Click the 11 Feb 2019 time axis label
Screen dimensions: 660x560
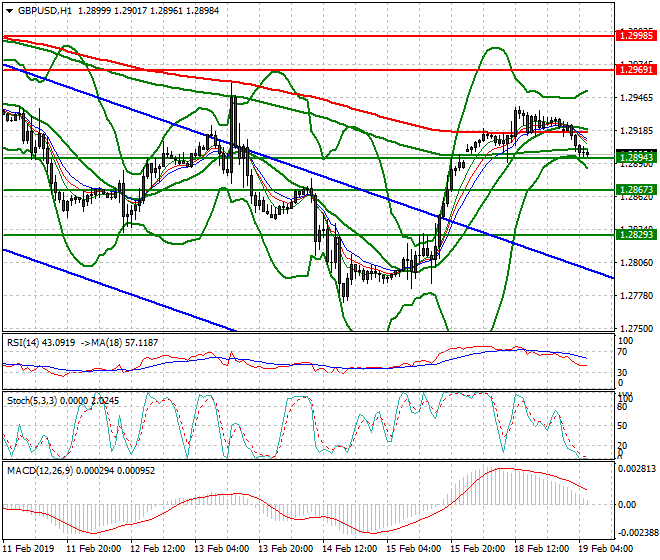point(28,549)
